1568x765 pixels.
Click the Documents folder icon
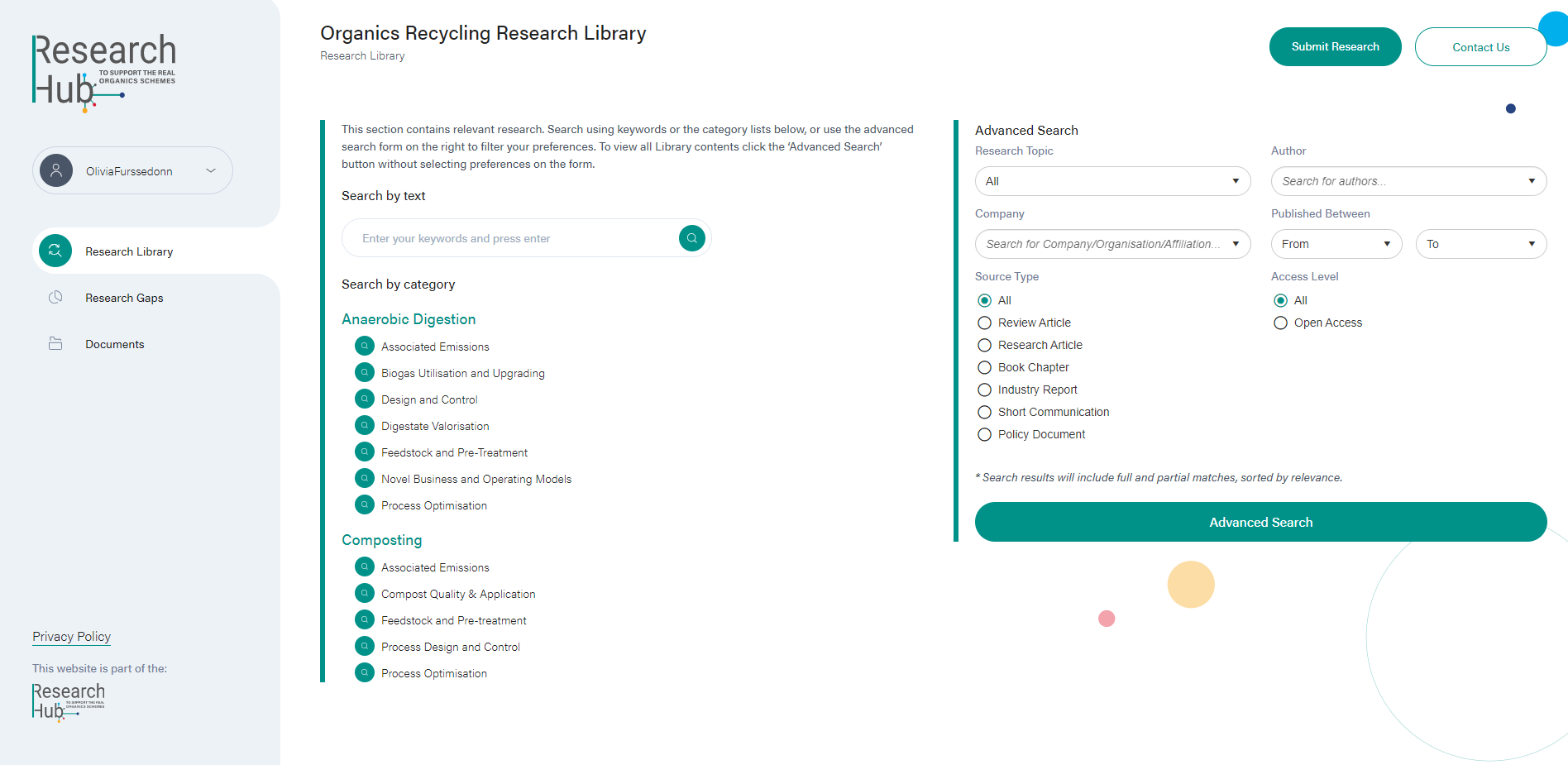[55, 343]
